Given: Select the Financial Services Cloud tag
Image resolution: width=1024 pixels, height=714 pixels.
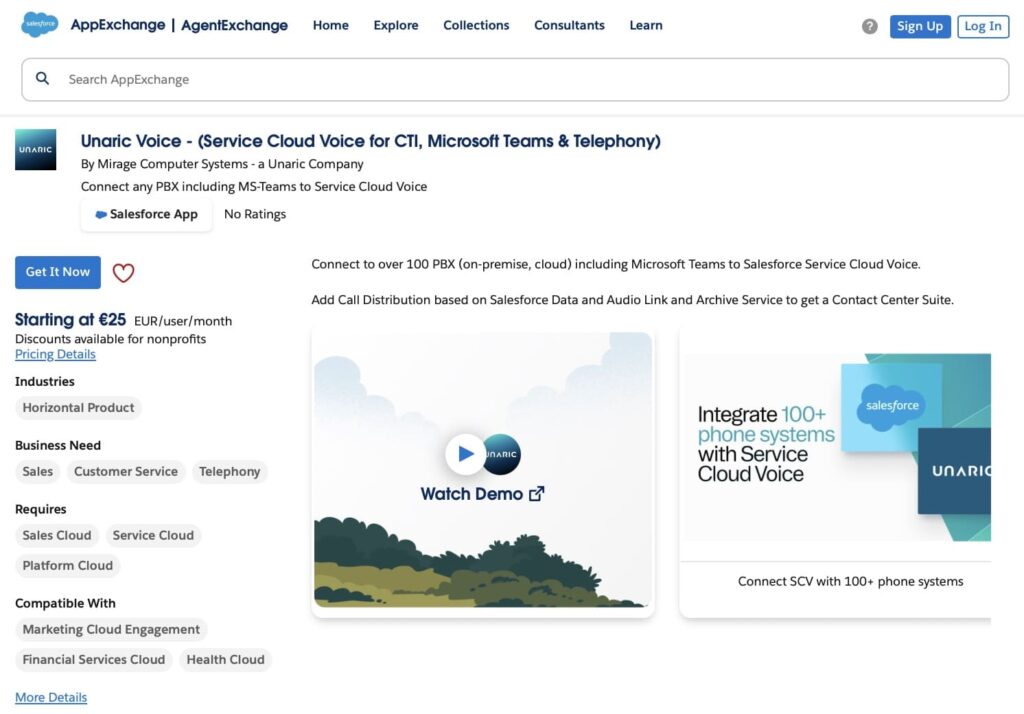Looking at the screenshot, I should [93, 660].
